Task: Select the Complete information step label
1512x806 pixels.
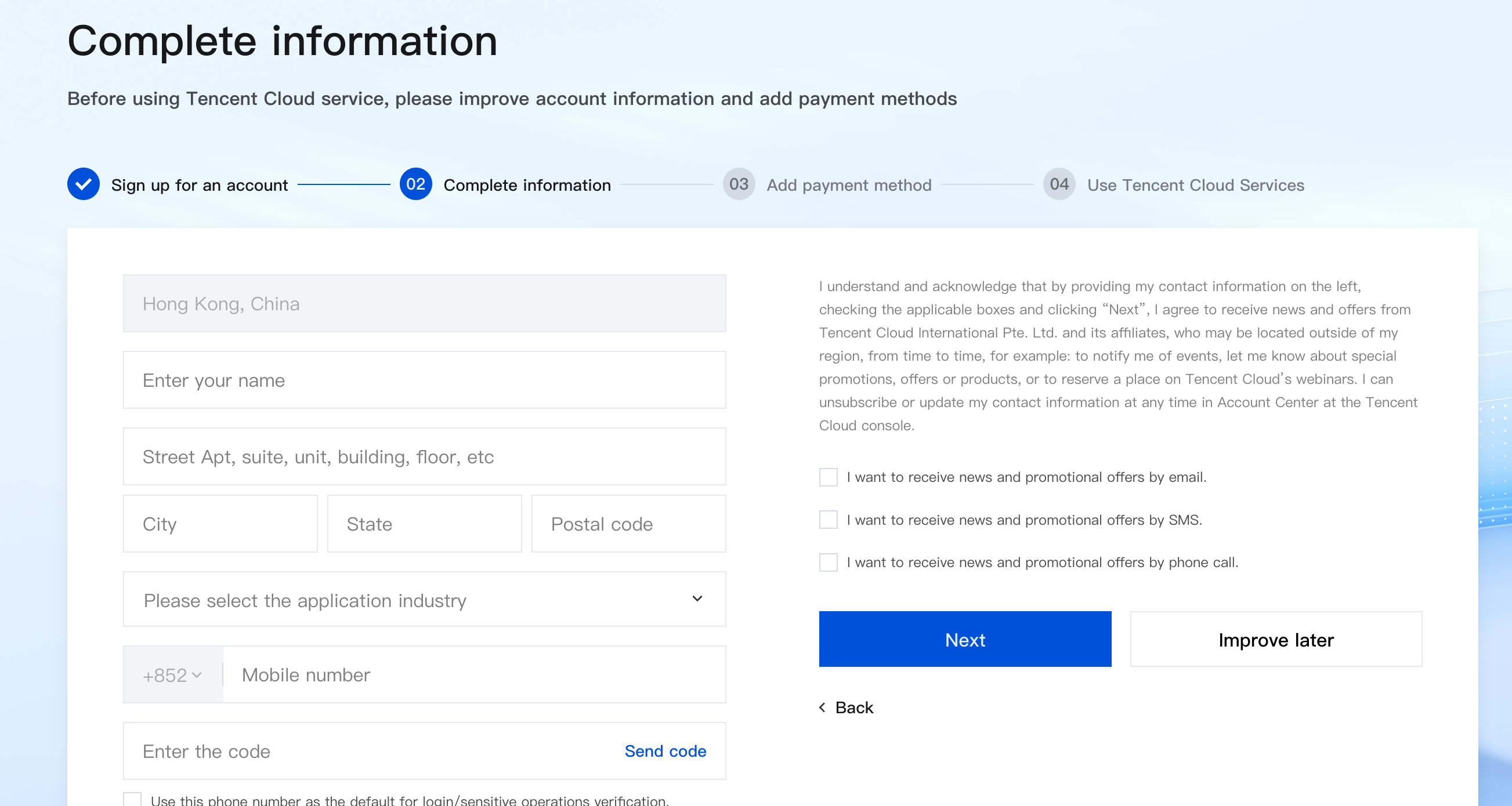Action: pos(527,185)
